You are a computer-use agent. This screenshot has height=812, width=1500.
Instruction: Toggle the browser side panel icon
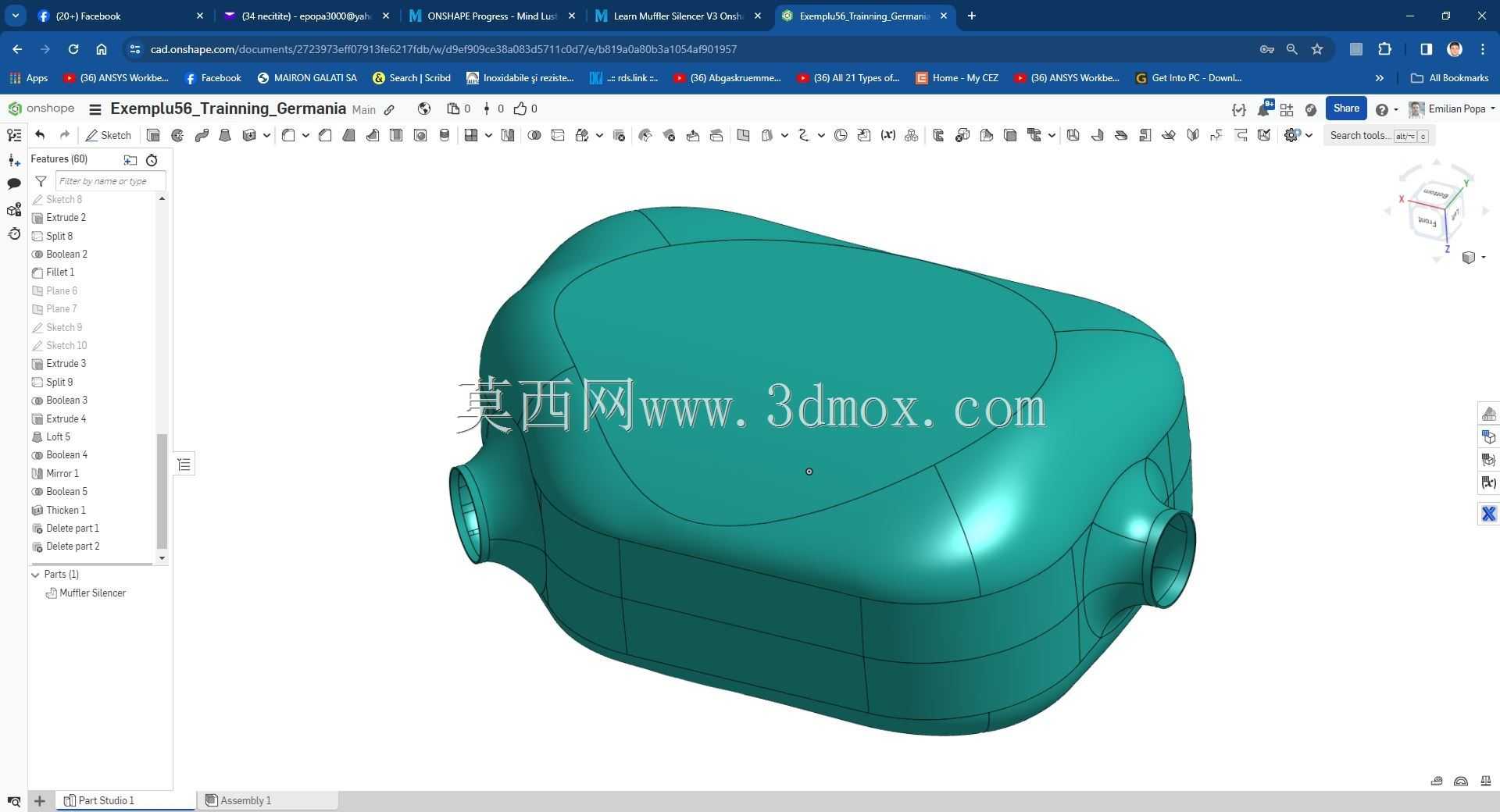point(1426,49)
